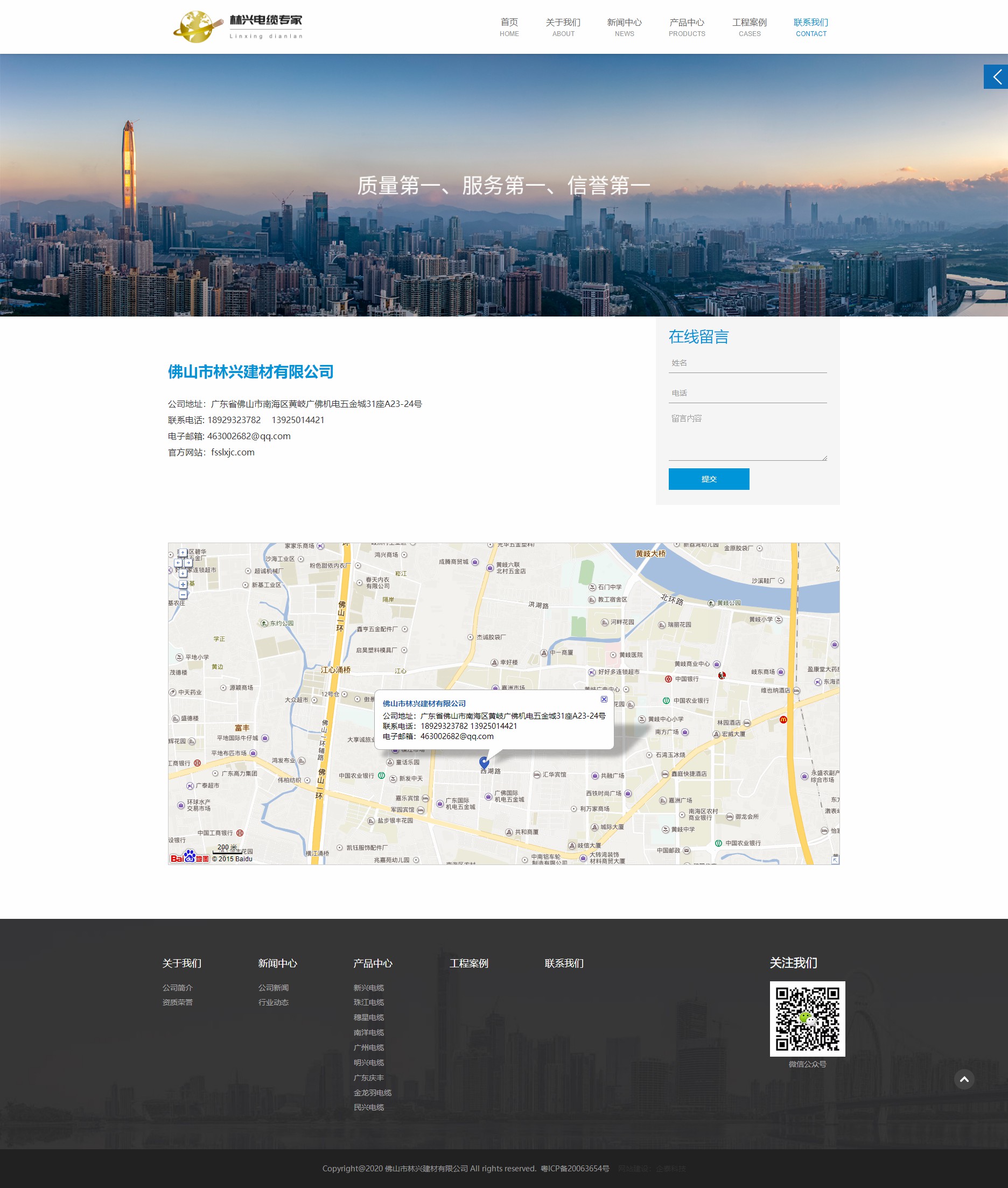The image size is (1008, 1188).
Task: Click into the 留言内容 message textarea
Action: [747, 436]
